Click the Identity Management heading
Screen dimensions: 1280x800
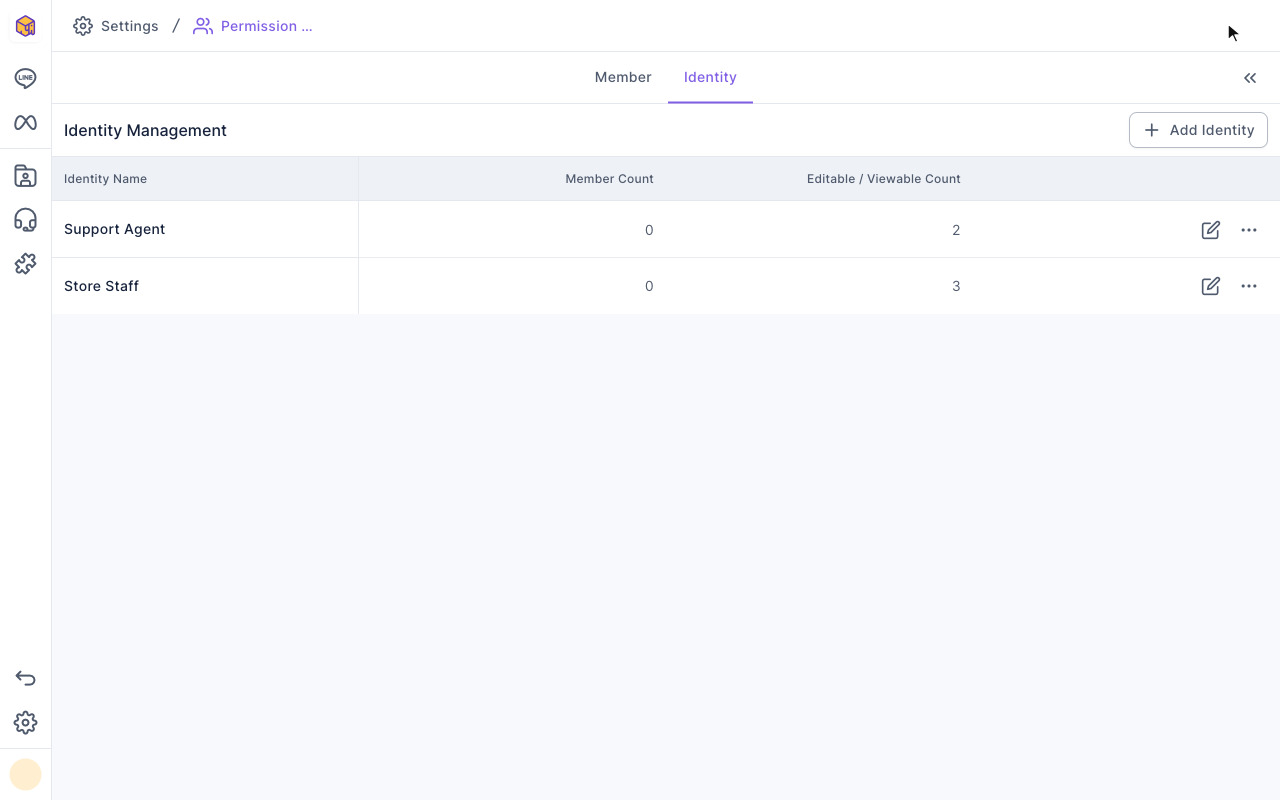pyautogui.click(x=145, y=130)
